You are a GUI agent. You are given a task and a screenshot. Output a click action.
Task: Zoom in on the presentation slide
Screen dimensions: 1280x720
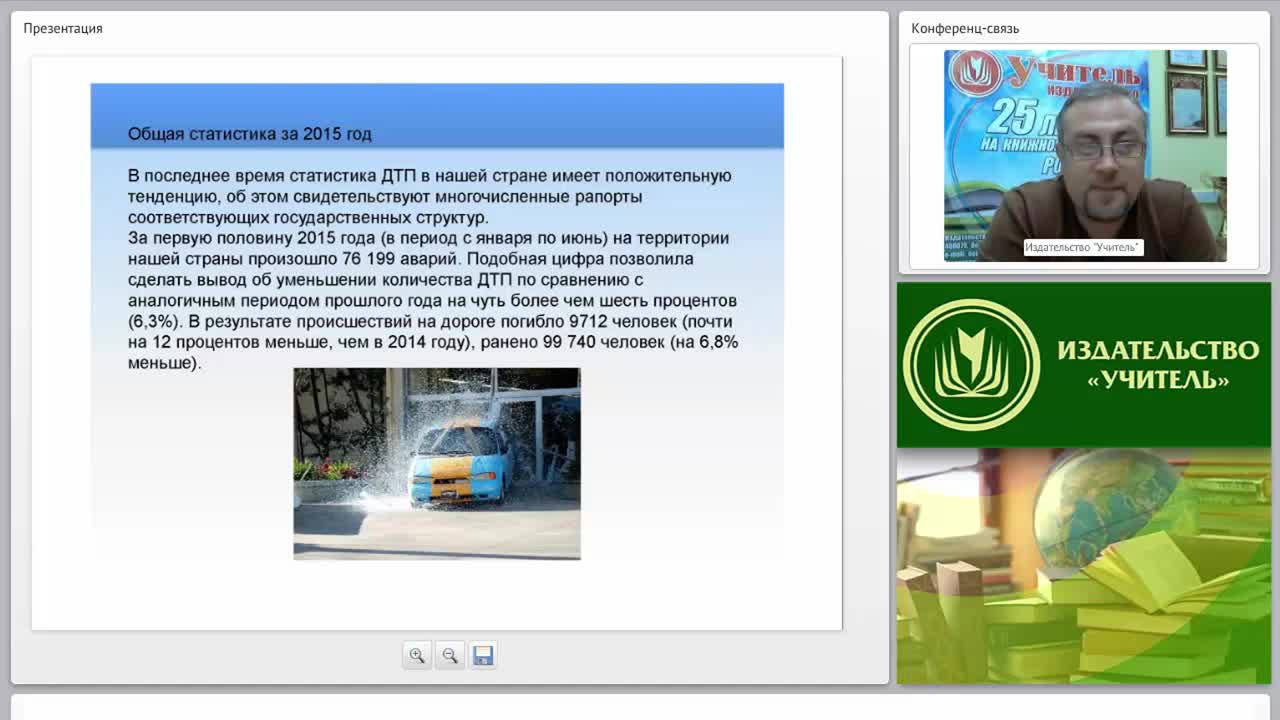(417, 656)
